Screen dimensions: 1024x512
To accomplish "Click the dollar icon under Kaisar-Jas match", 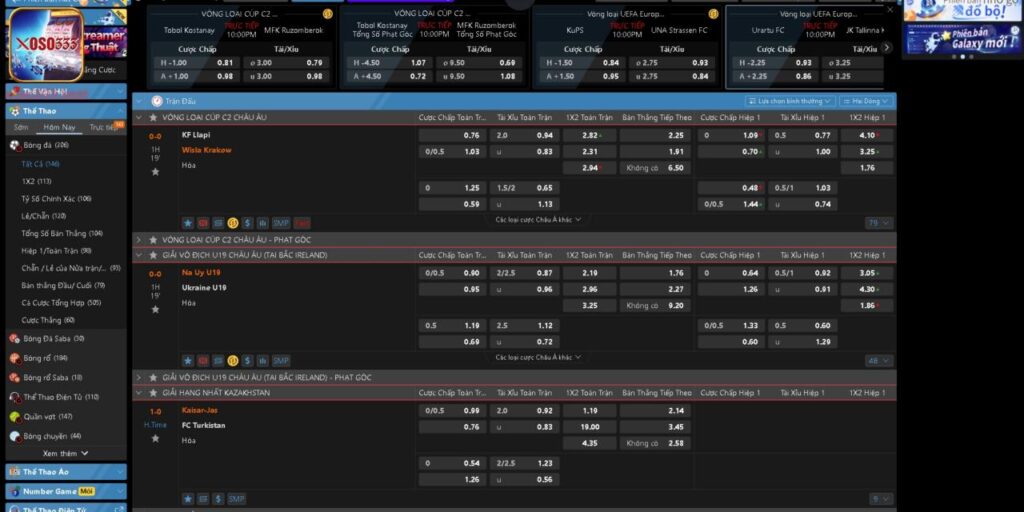I will tap(217, 498).
